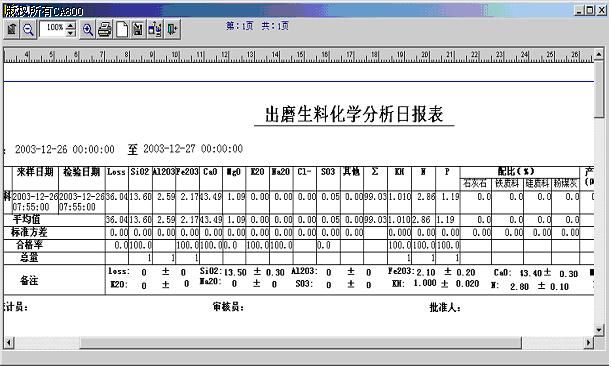Click the horizontal scrollbar left arrow
Image resolution: width=611 pixels, height=367 pixels.
click(x=9, y=343)
